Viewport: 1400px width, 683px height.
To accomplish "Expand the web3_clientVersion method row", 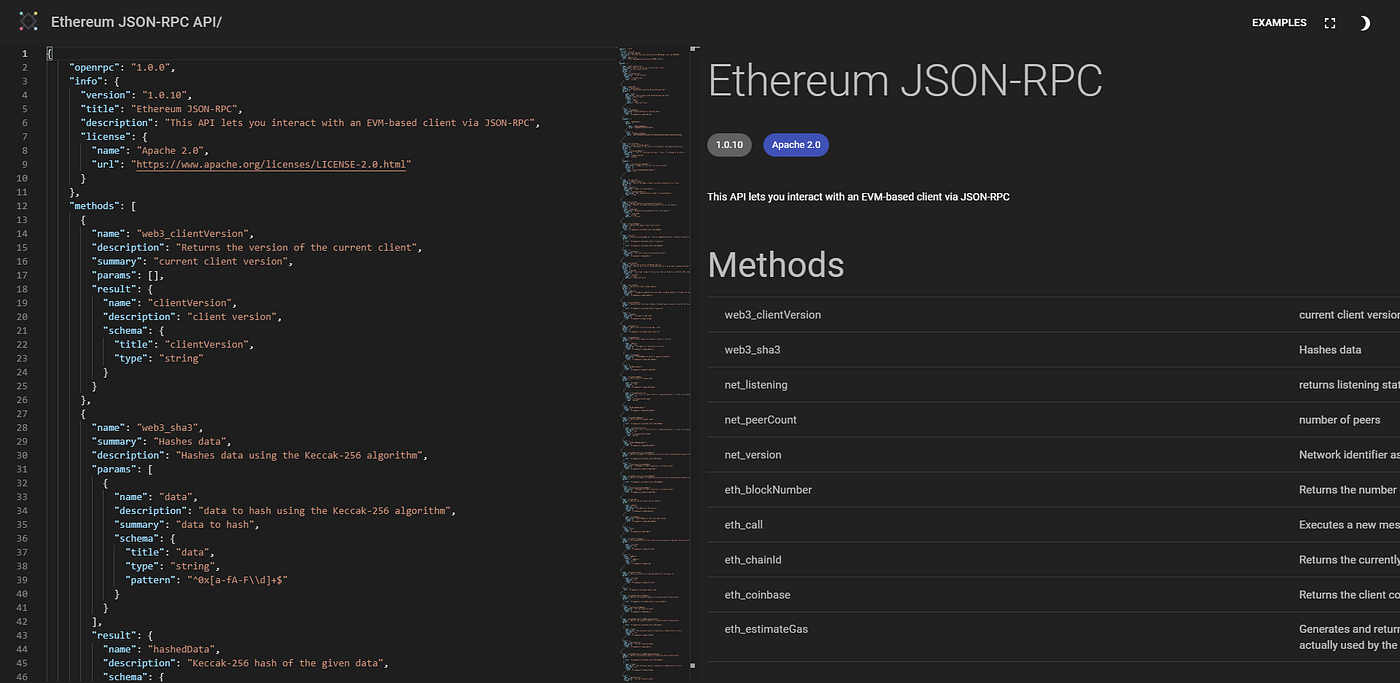I will pos(772,314).
